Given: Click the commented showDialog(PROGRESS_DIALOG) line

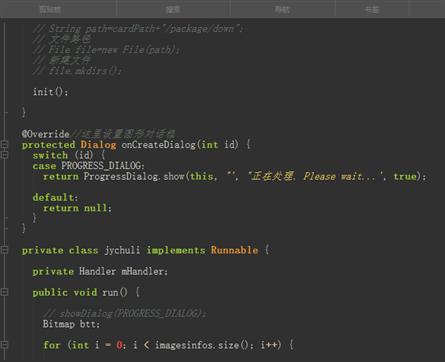Looking at the screenshot, I should click(124, 313).
